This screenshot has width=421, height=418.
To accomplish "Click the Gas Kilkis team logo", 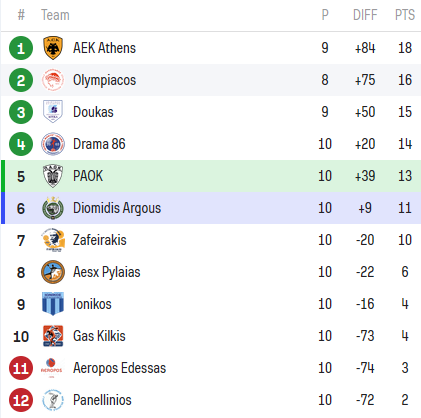I will click(53, 336).
